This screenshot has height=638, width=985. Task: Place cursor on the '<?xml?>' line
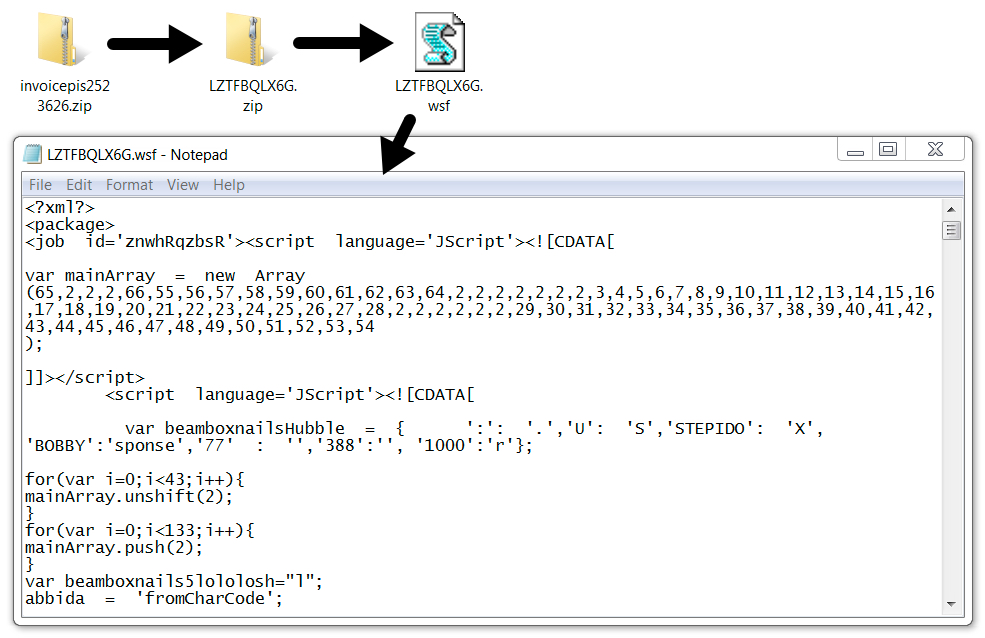click(60, 208)
